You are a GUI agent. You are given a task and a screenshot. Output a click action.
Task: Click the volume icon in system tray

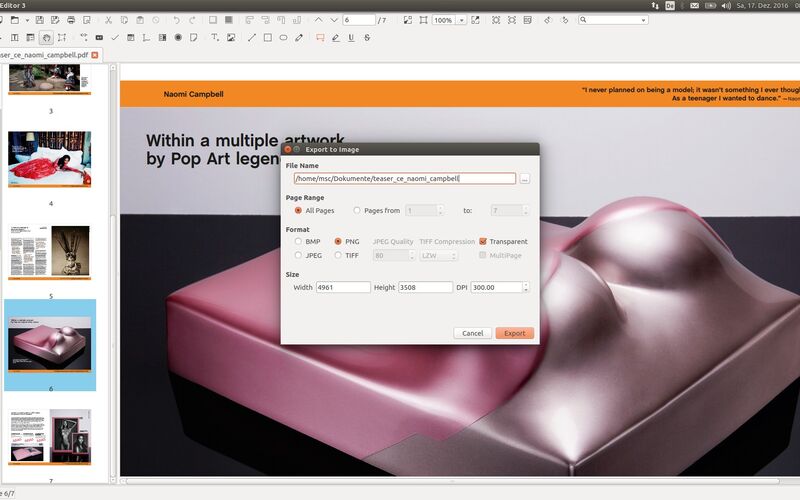pos(726,6)
